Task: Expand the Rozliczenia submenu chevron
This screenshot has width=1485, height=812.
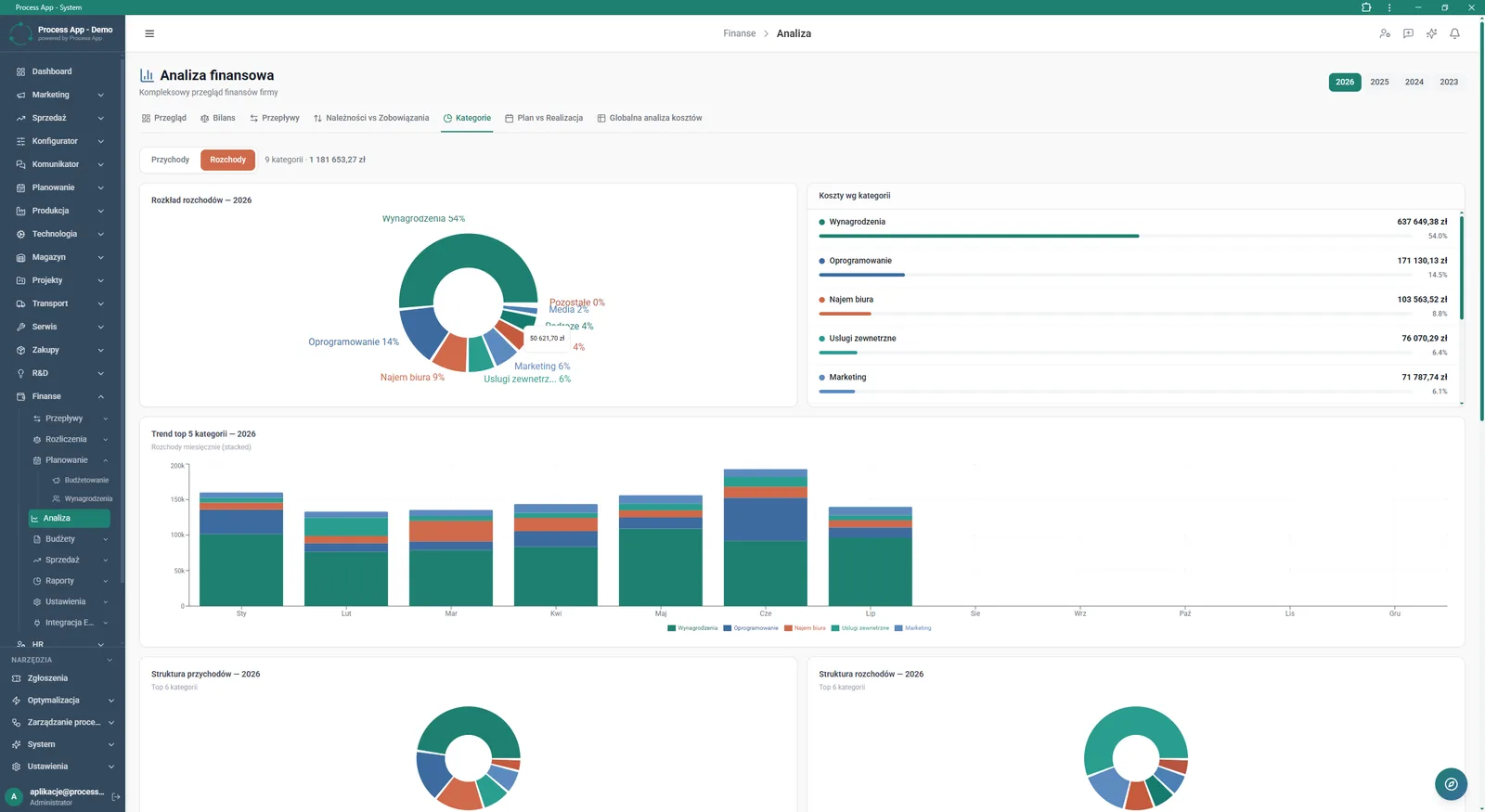Action: tap(105, 440)
